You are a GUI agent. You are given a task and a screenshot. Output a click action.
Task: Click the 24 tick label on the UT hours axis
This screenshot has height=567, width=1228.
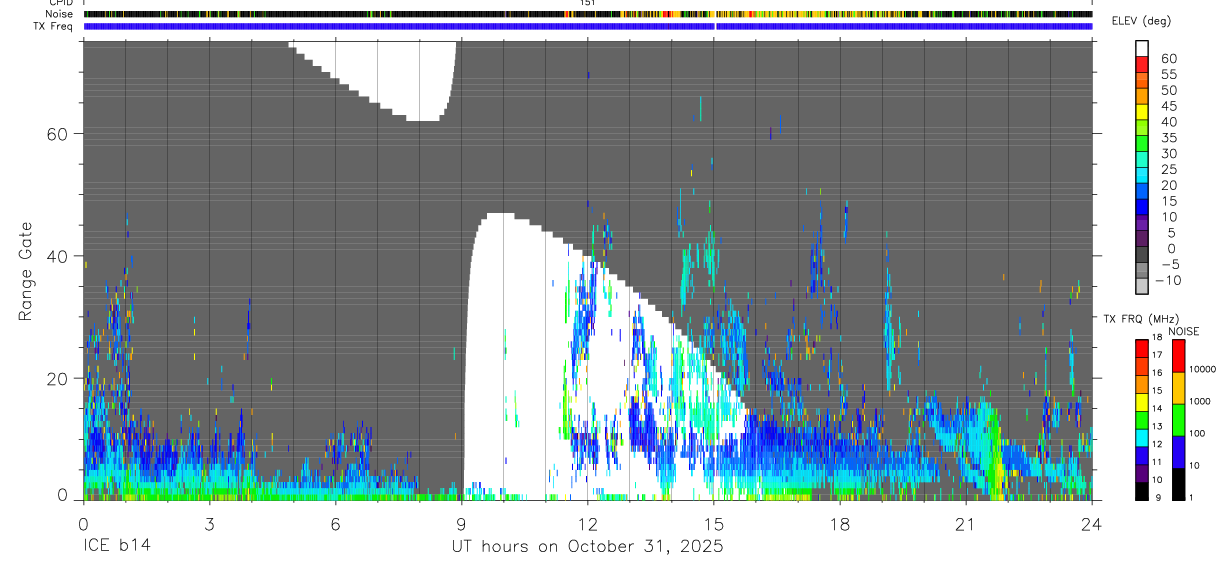(1092, 524)
